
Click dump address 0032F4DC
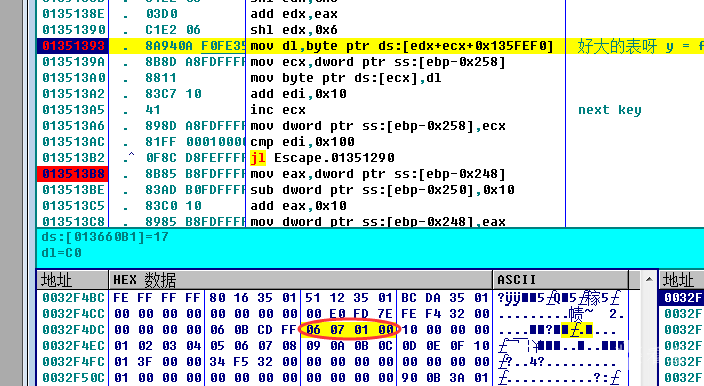73,330
